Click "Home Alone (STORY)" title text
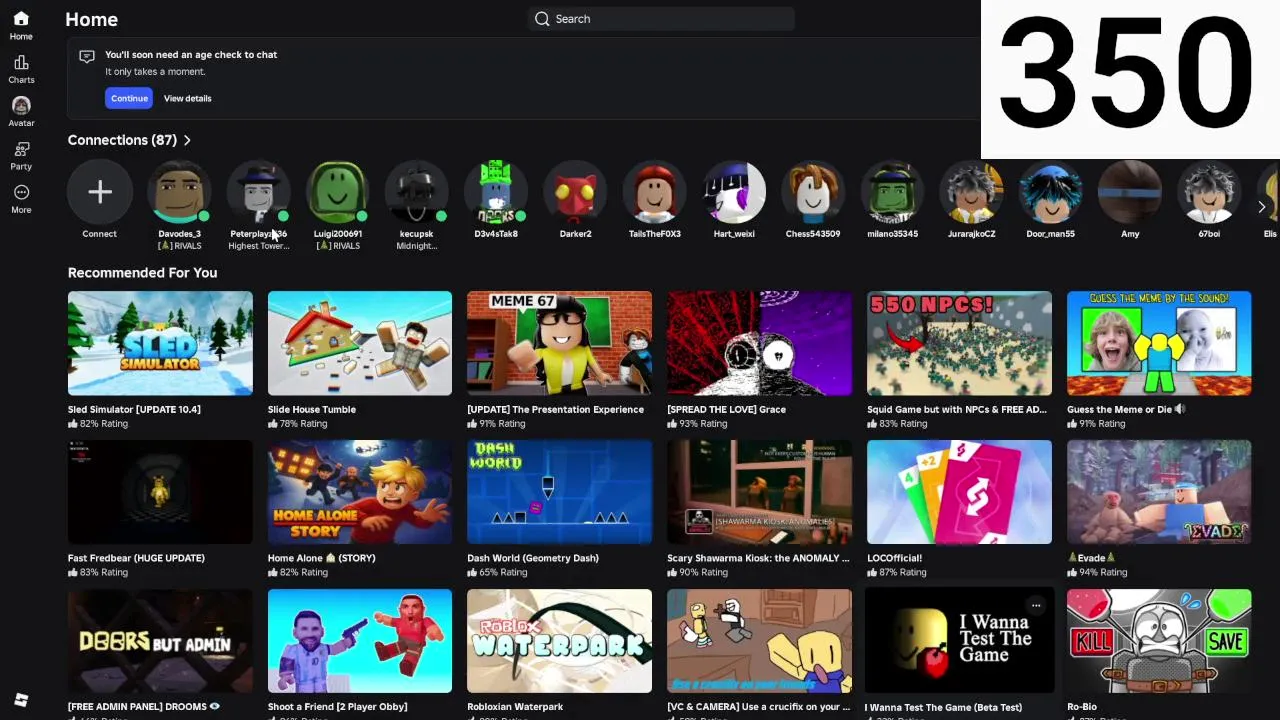1280x720 pixels. click(321, 558)
